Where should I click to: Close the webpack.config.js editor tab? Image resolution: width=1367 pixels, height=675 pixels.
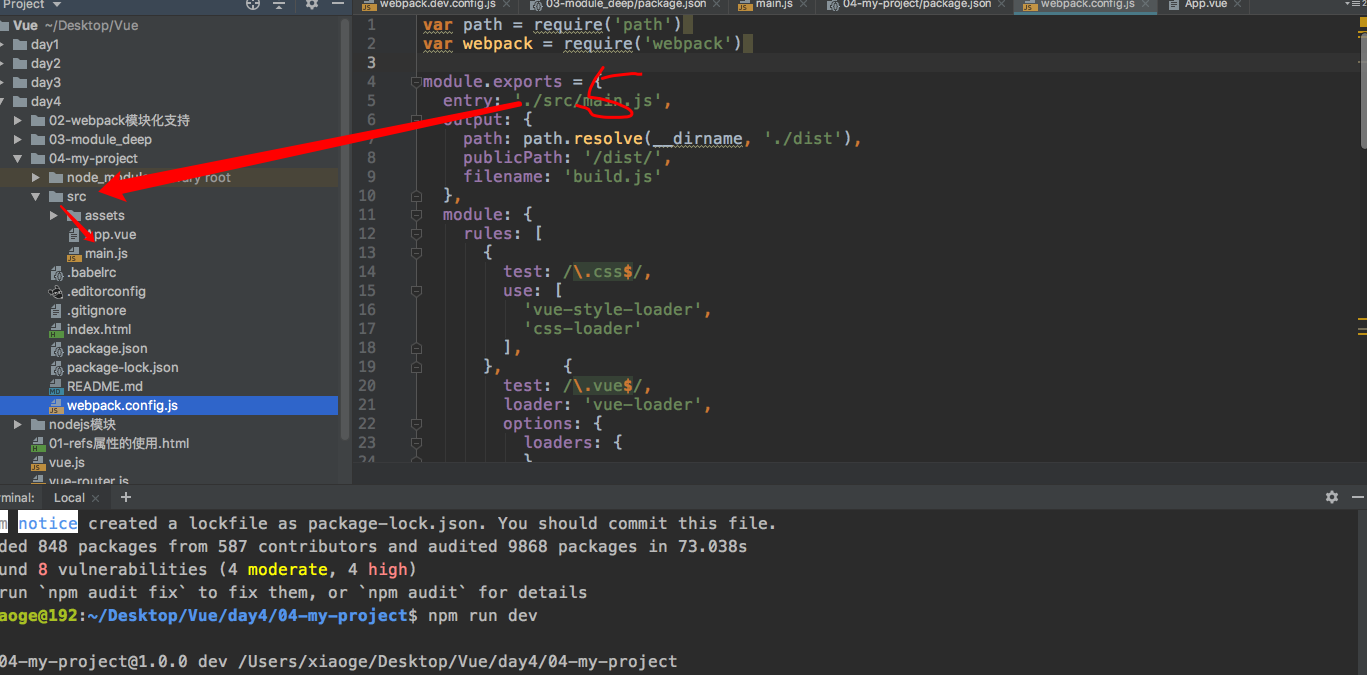pos(1144,4)
